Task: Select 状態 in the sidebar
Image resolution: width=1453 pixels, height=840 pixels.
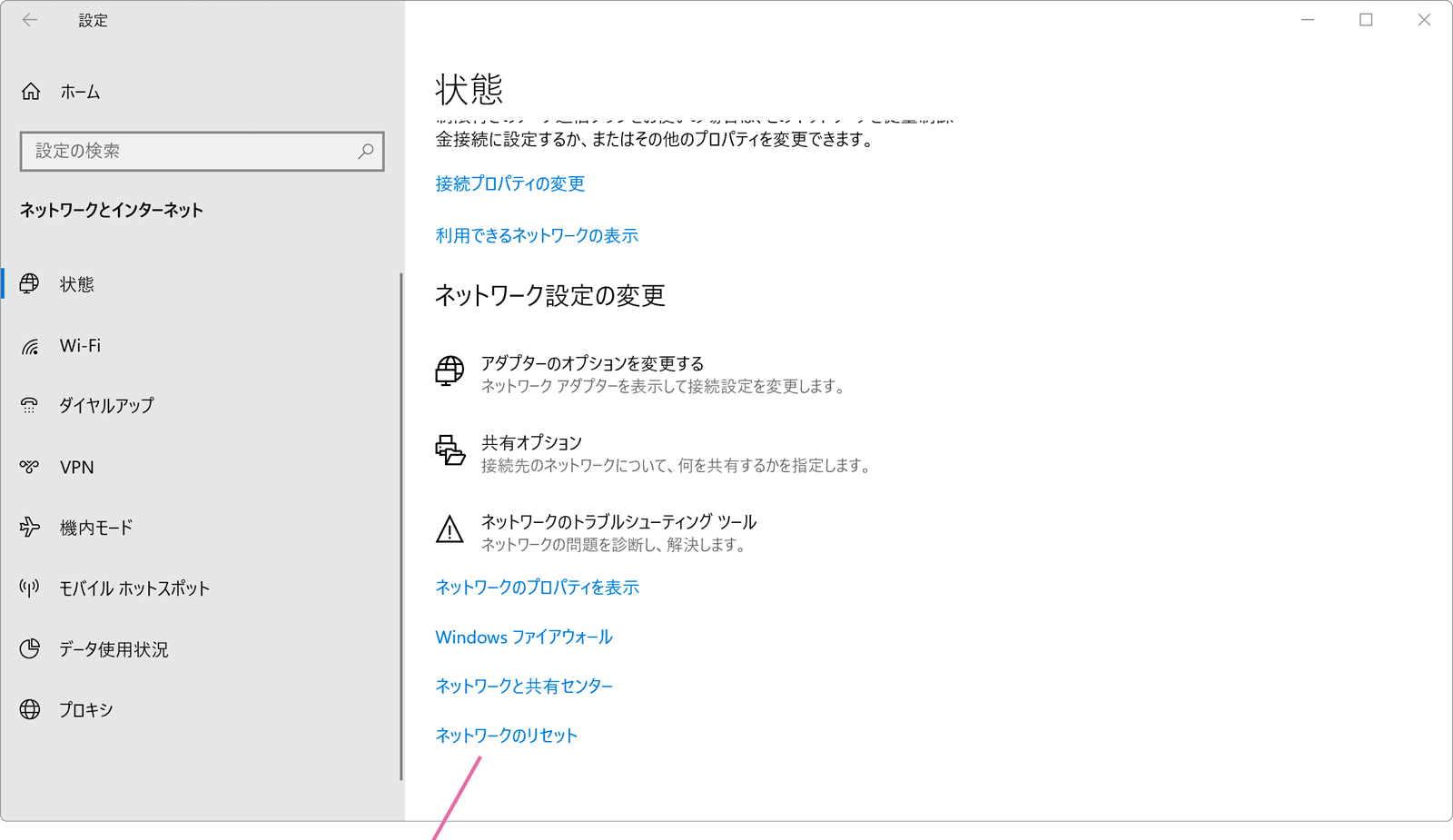Action: [77, 284]
